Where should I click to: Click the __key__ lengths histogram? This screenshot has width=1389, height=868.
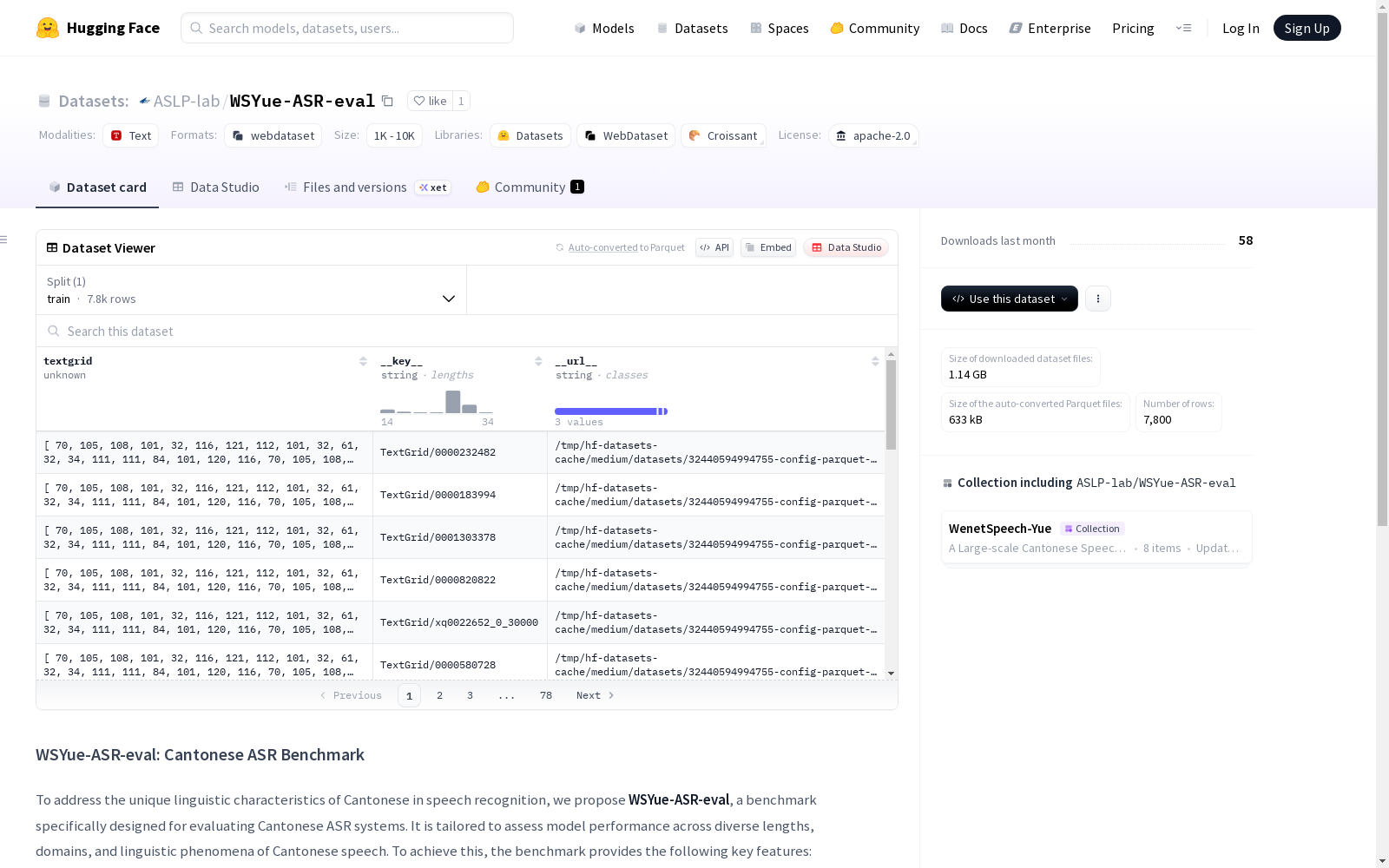(x=438, y=402)
